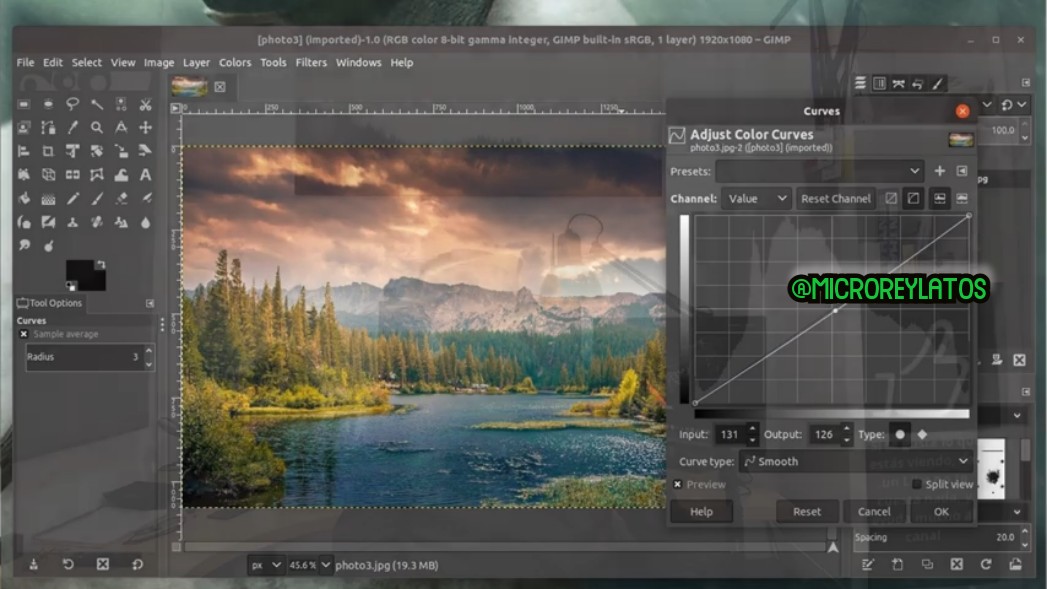The height and width of the screenshot is (589, 1047).
Task: Open the File menu
Action: point(25,62)
